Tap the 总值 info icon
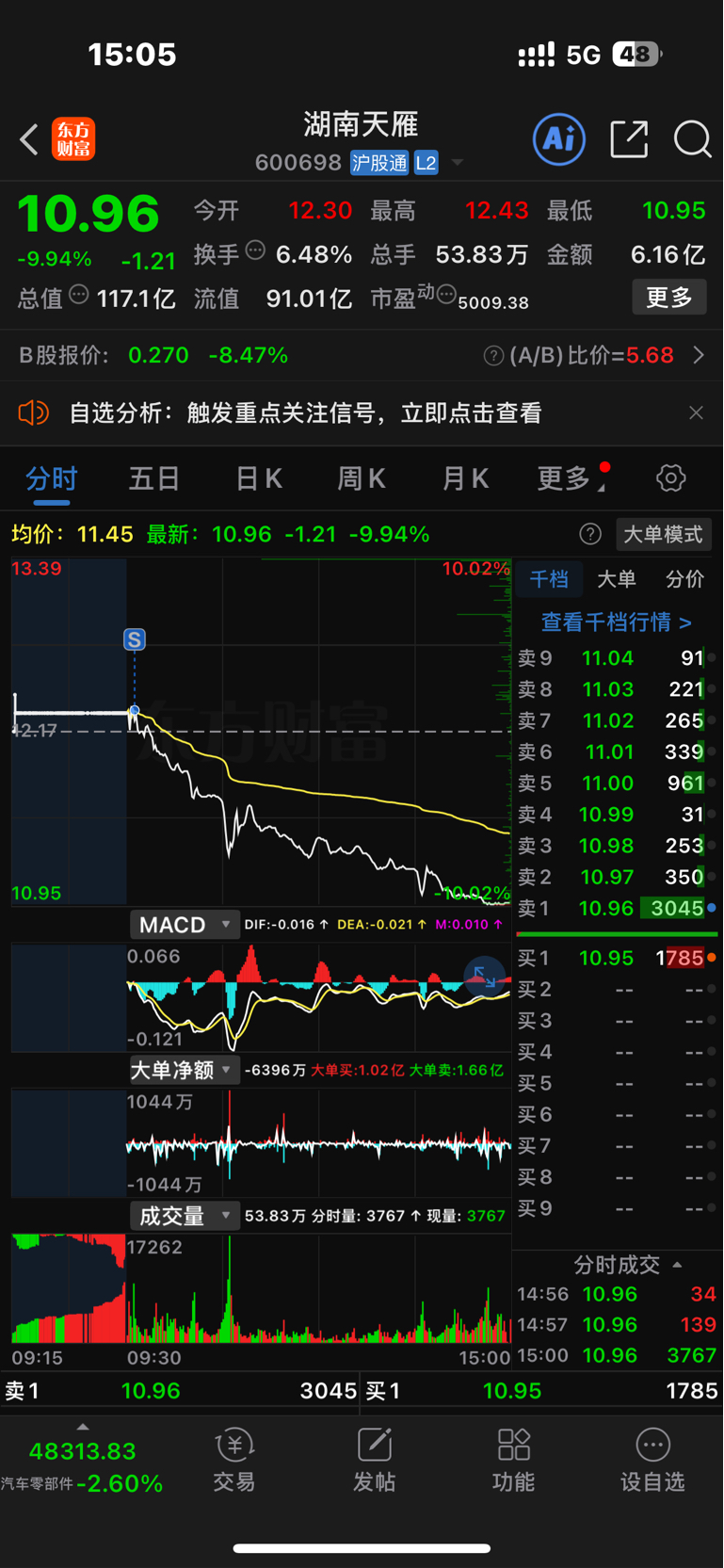Image resolution: width=724 pixels, height=1568 pixels. click(79, 295)
